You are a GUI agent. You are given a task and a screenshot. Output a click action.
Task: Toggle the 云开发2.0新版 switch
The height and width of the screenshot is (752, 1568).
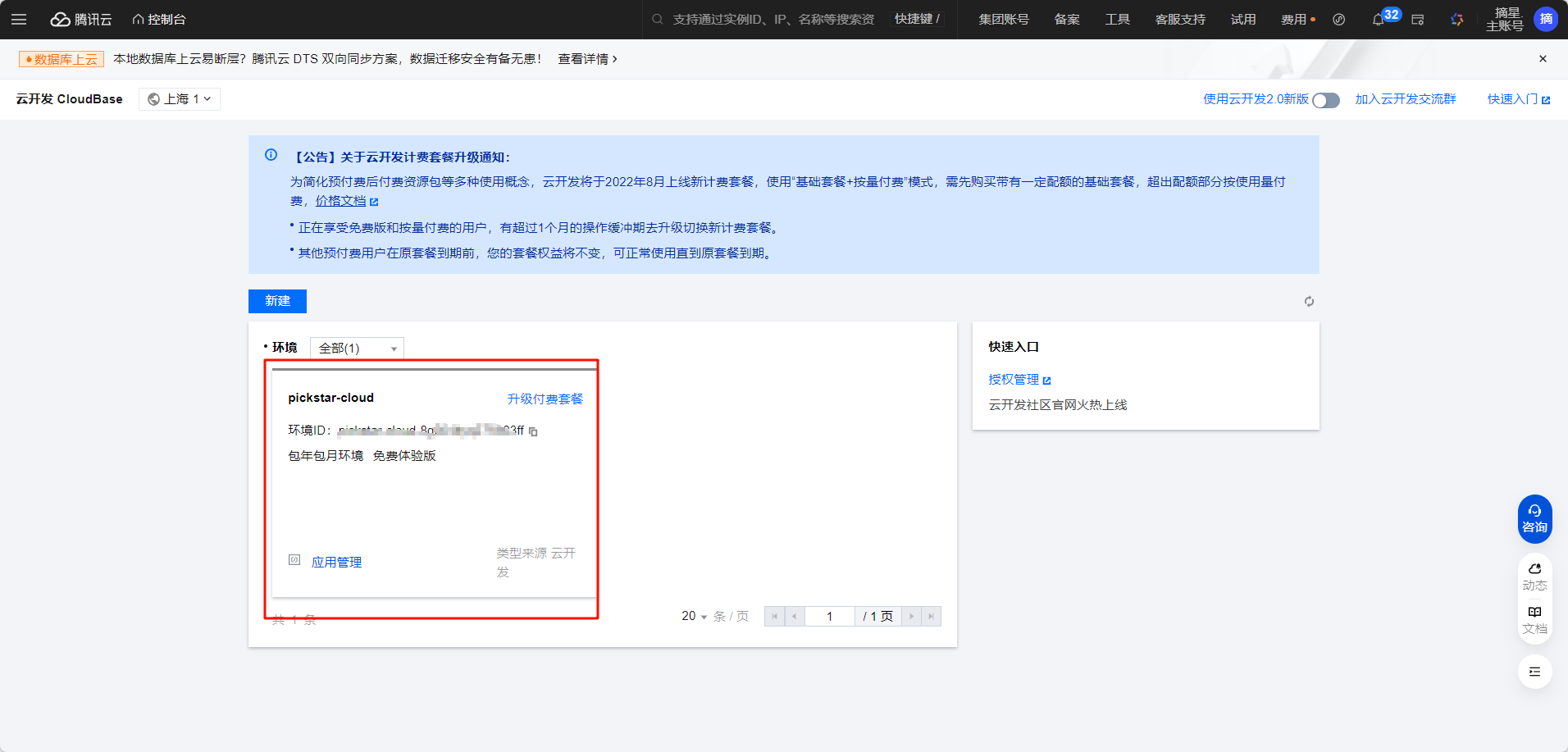click(x=1325, y=100)
